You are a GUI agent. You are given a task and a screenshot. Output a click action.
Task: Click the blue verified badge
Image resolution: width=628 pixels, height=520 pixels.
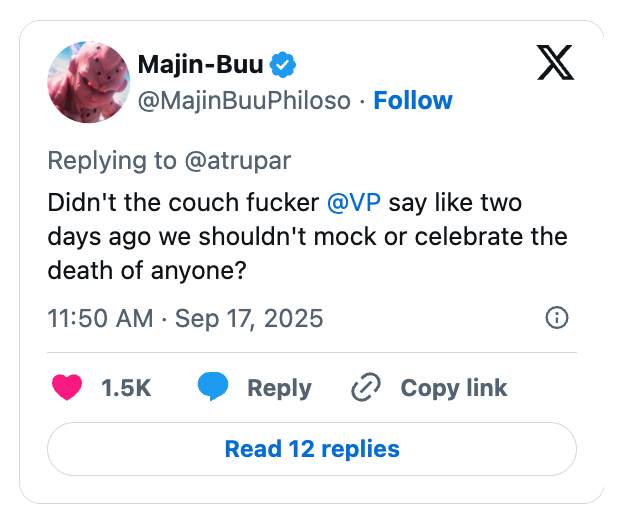coord(283,64)
